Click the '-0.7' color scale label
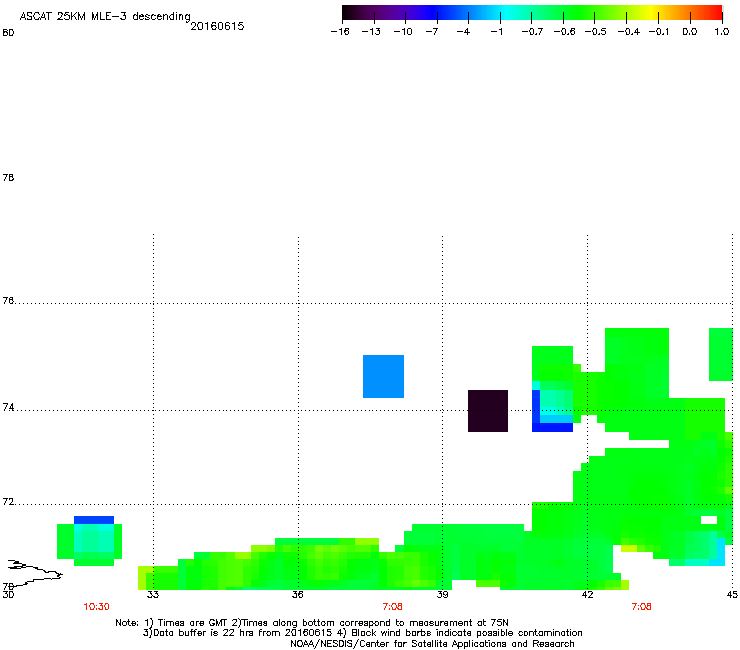The height and width of the screenshot is (650, 740). coord(532,32)
